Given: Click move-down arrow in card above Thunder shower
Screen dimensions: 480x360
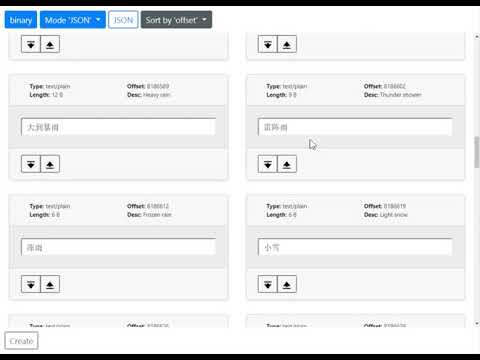Looking at the screenshot, I should 268,44.
